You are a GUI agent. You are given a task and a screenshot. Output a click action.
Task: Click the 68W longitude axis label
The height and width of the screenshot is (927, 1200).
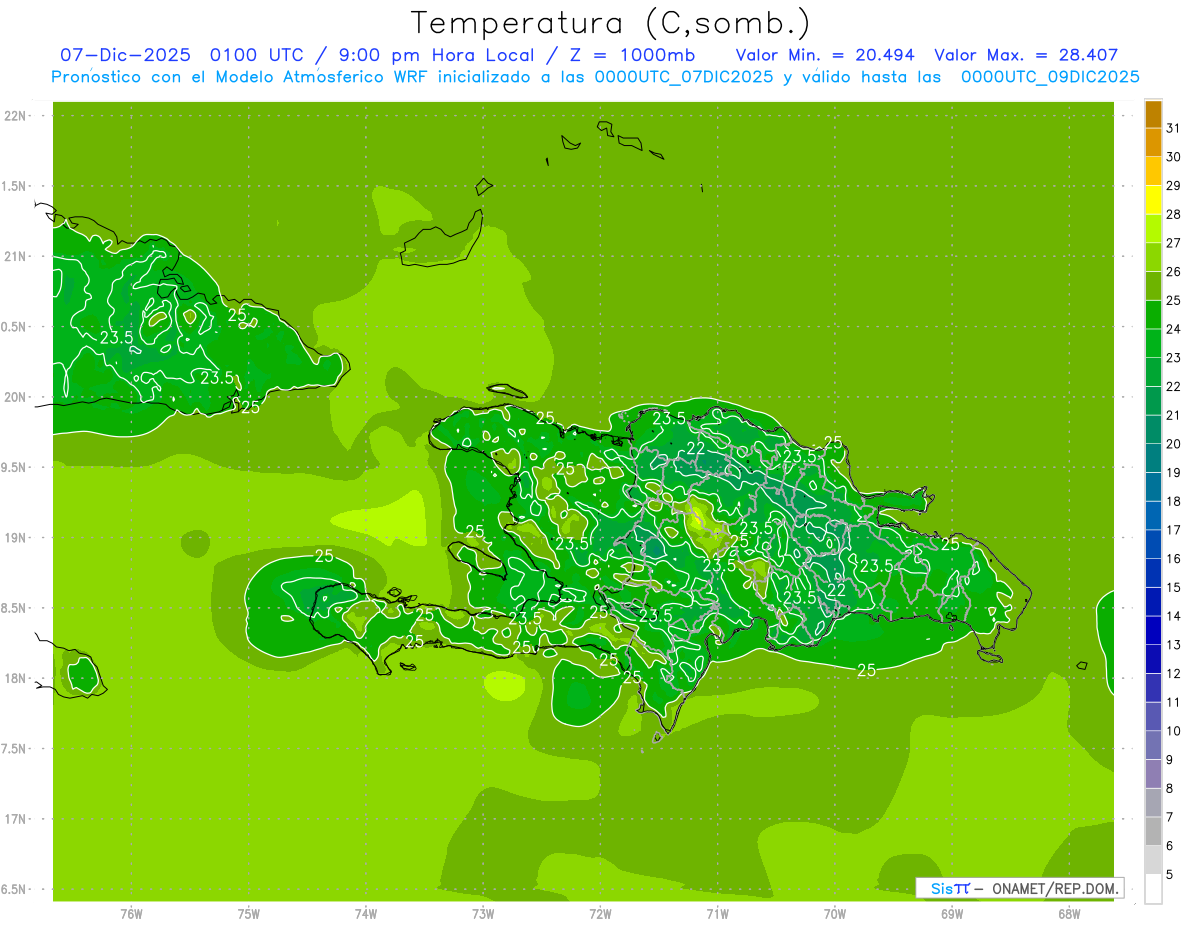(x=1069, y=914)
